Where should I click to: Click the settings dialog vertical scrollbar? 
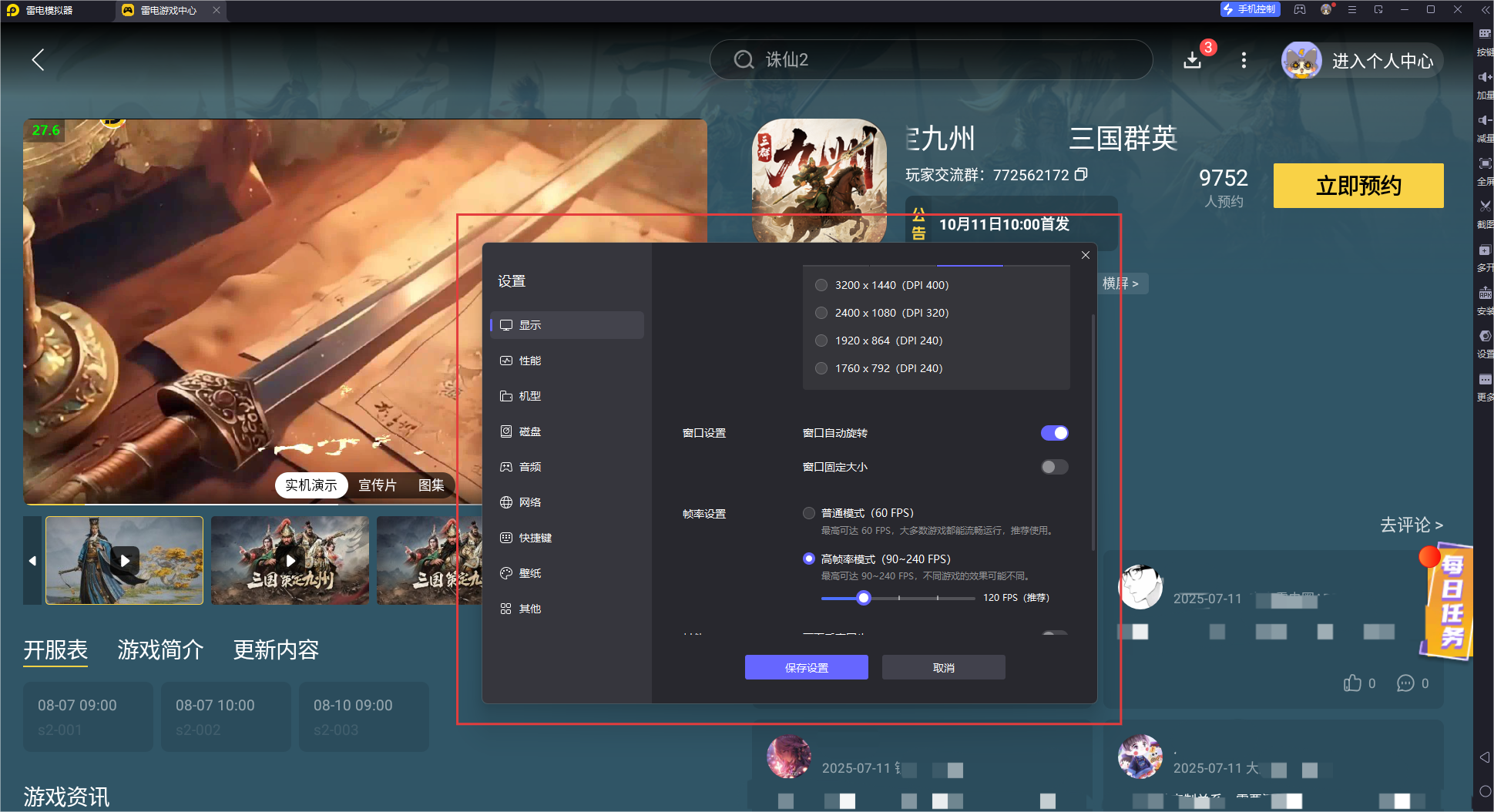[1093, 432]
